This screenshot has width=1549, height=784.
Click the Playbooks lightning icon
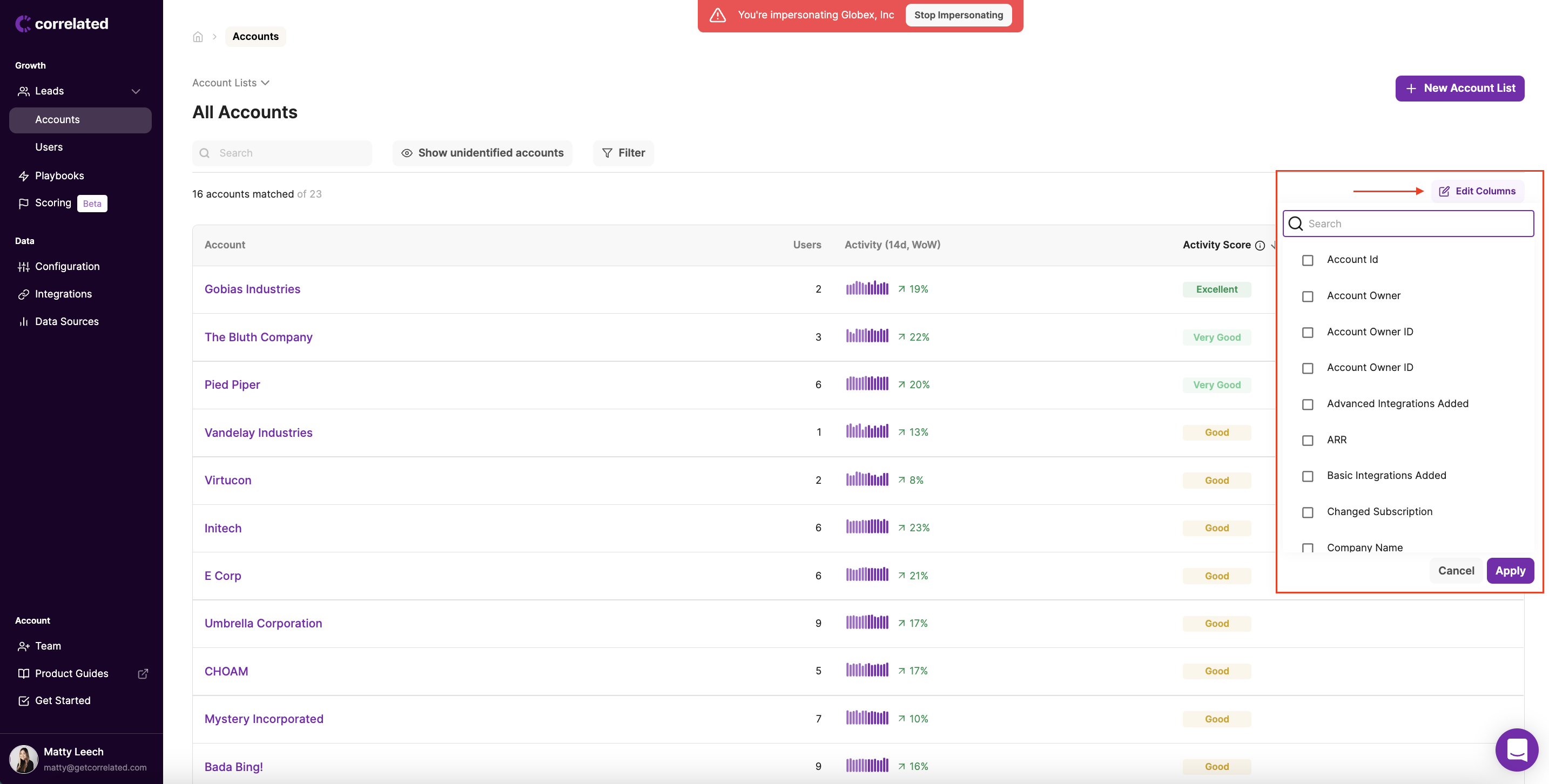23,175
